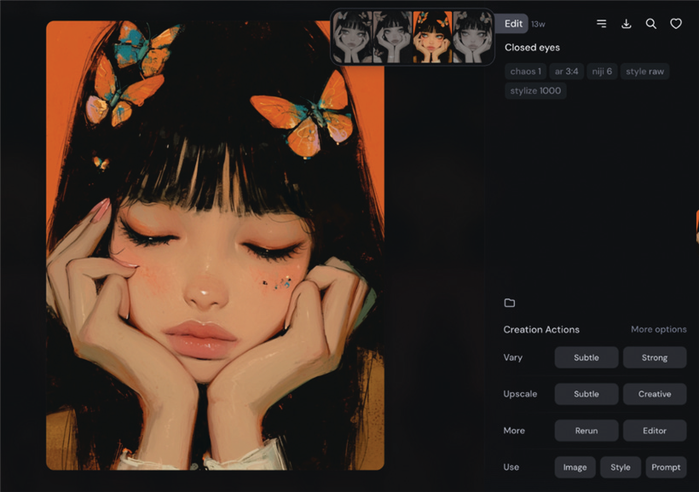Open the folder icon to organize
The image size is (699, 492).
[x=510, y=303]
